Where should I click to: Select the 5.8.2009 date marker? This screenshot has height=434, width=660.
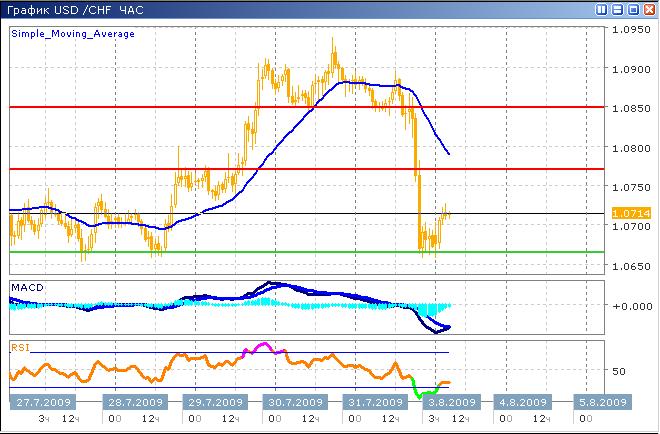tap(602, 402)
